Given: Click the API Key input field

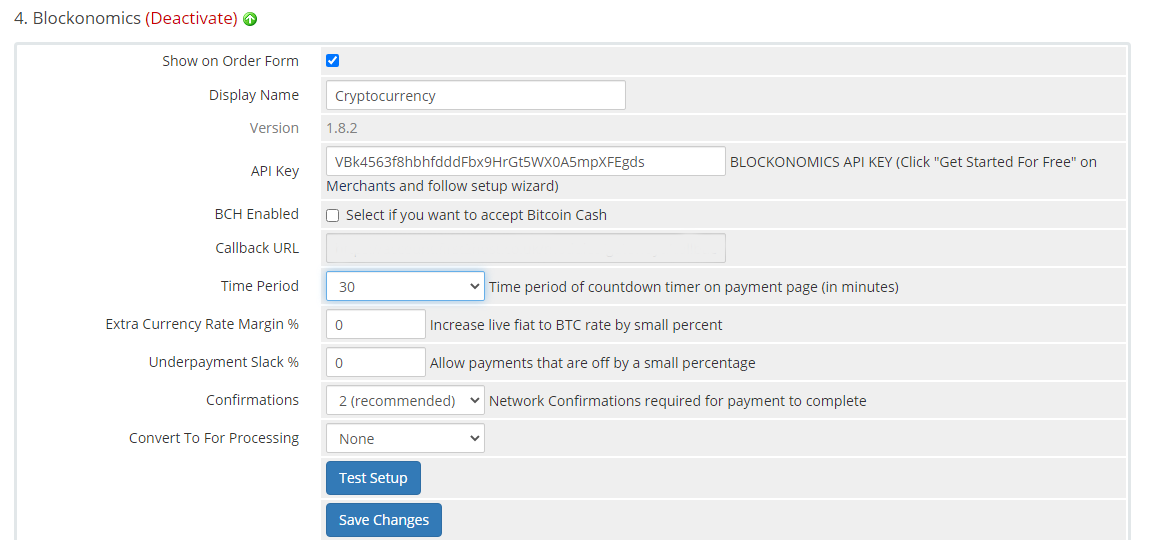Looking at the screenshot, I should click(x=525, y=161).
